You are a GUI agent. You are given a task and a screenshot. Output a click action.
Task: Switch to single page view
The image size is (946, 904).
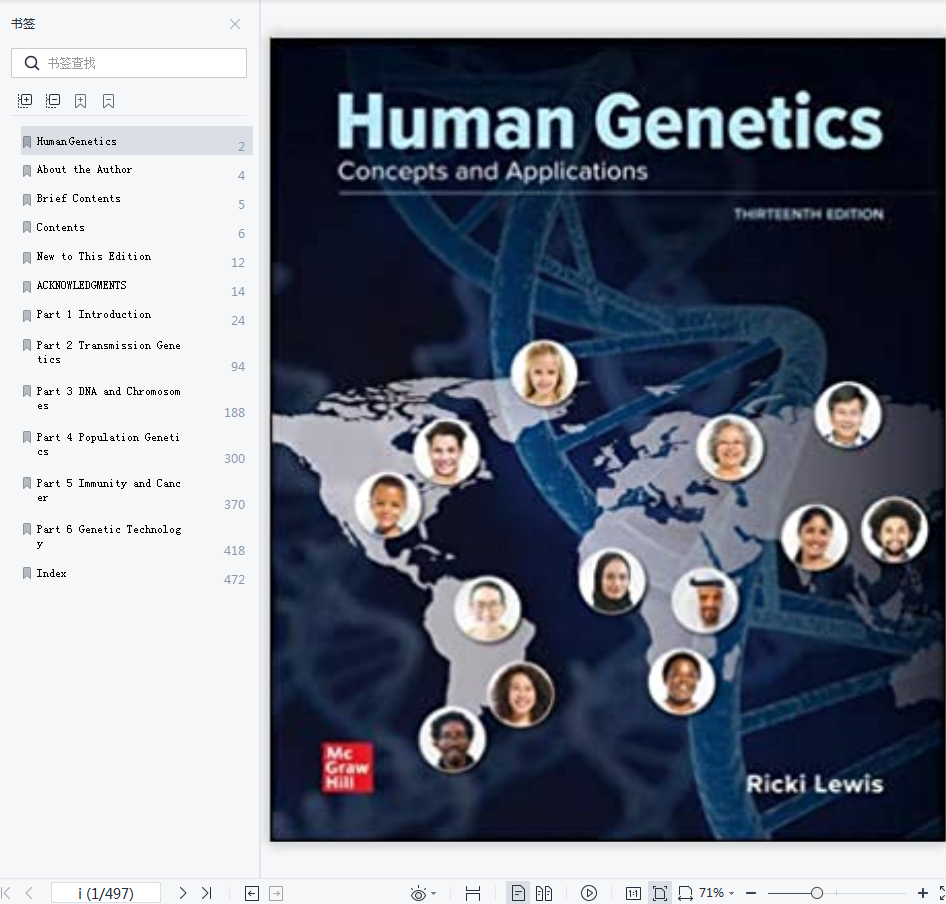tap(518, 893)
